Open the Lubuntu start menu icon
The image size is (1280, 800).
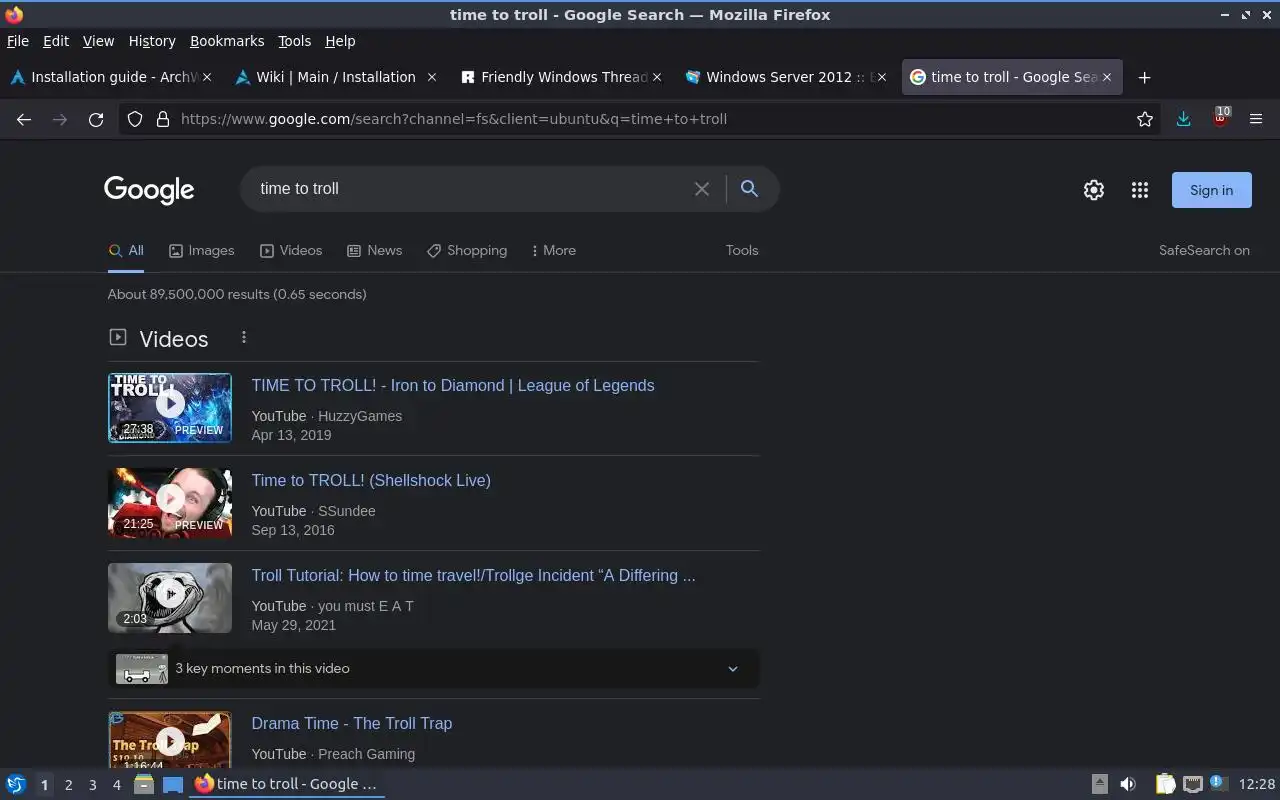(x=16, y=784)
